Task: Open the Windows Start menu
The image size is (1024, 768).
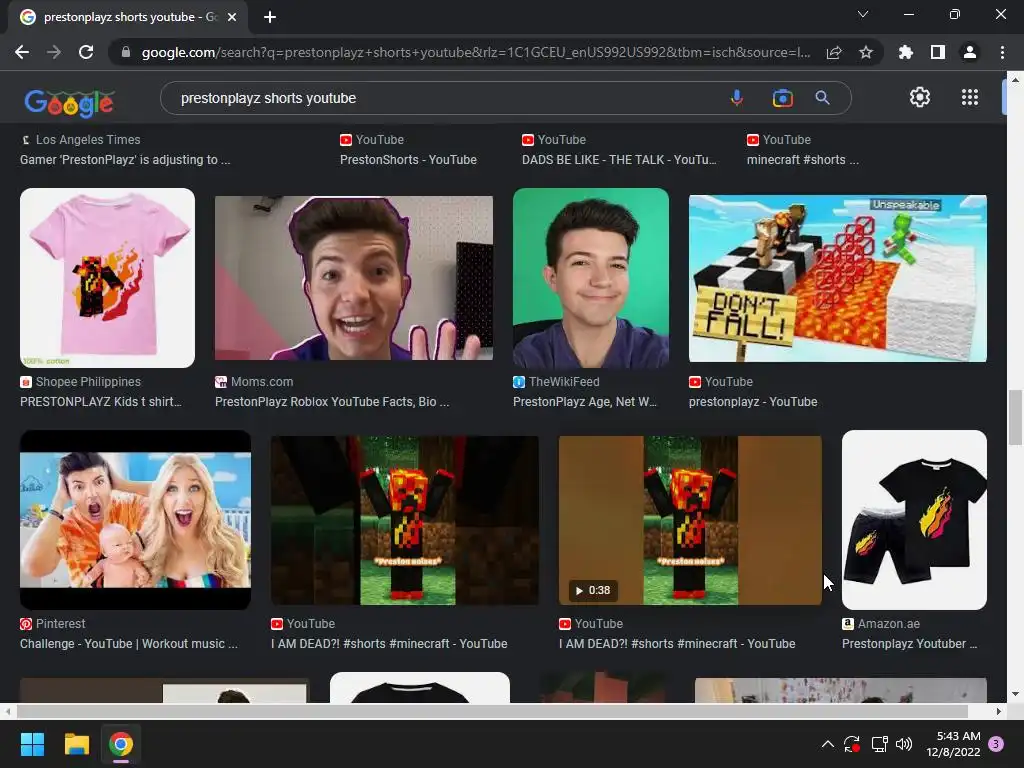Action: coord(32,744)
